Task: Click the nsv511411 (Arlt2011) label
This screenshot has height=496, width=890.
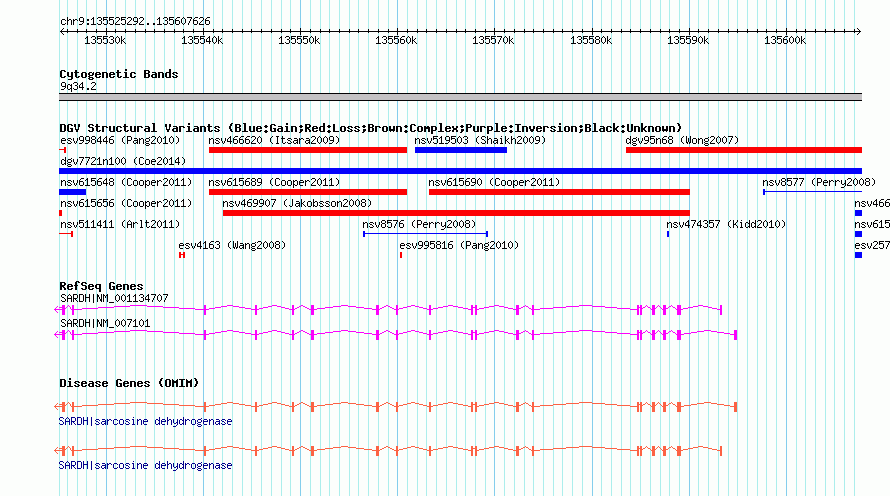Action: [120, 224]
